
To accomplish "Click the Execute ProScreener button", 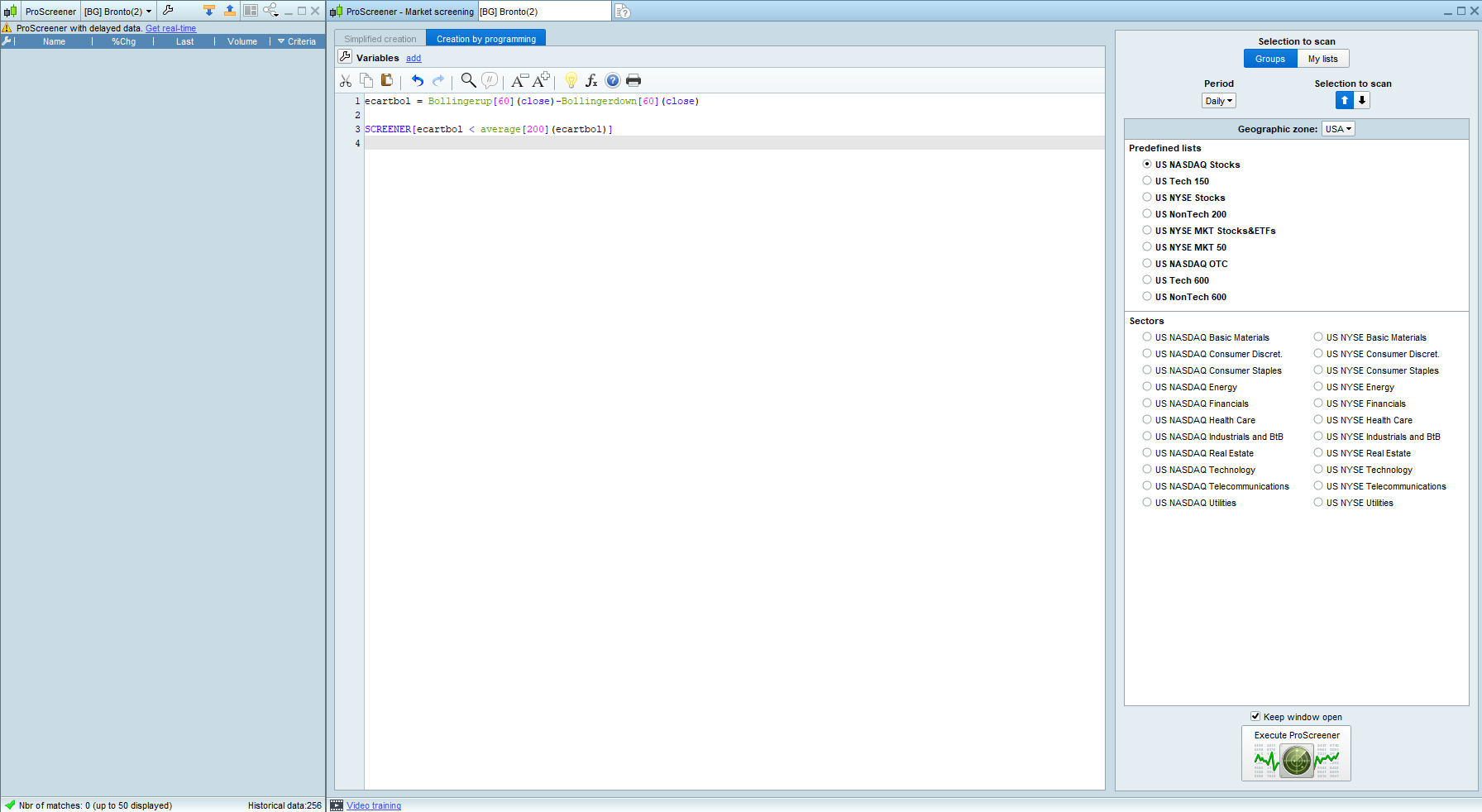I will pyautogui.click(x=1296, y=753).
